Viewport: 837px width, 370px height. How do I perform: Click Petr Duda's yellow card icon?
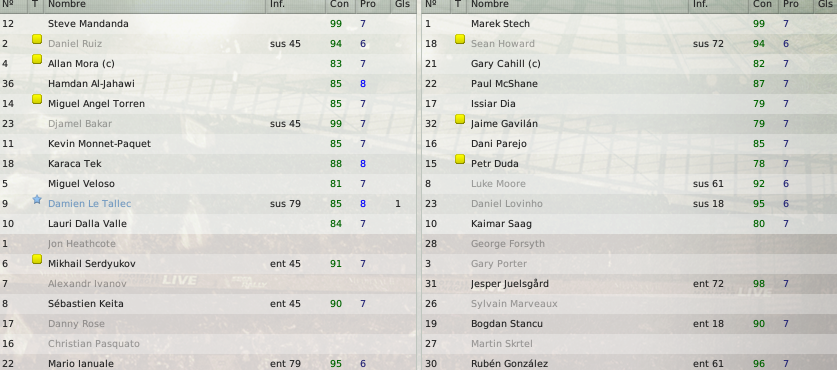460,160
